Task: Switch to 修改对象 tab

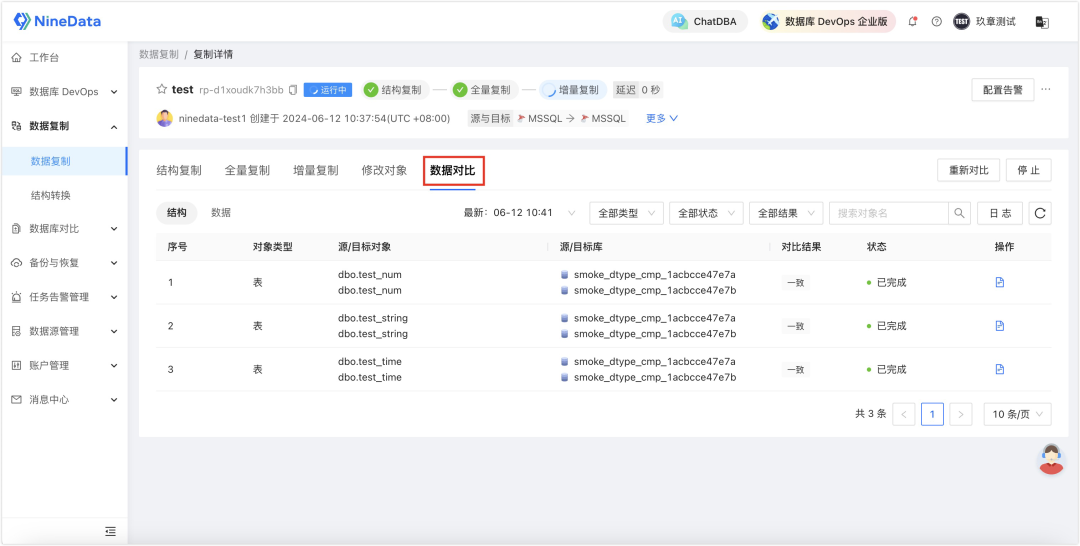Action: [384, 171]
